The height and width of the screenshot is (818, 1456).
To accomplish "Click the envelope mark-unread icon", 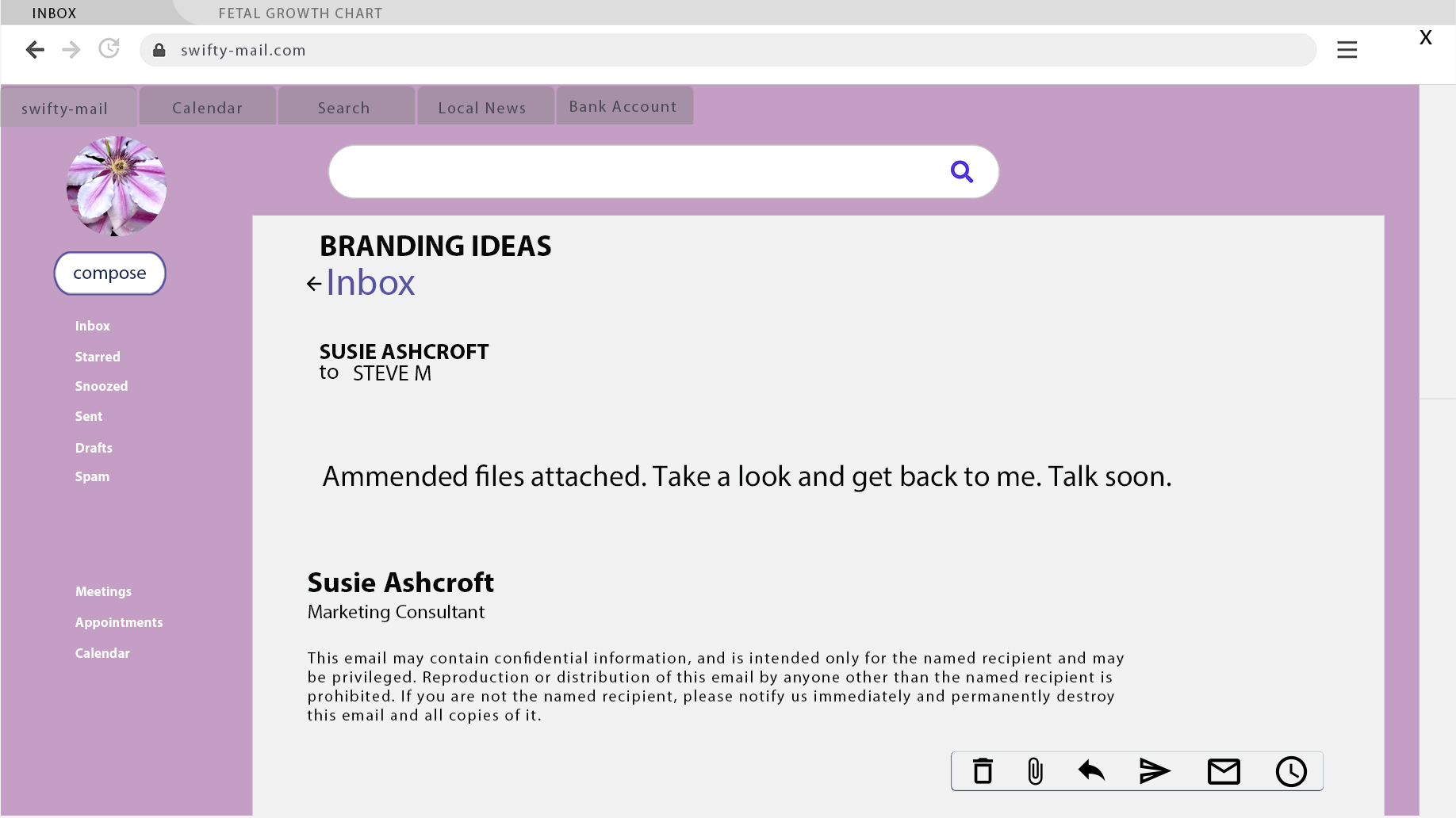I will click(x=1224, y=771).
